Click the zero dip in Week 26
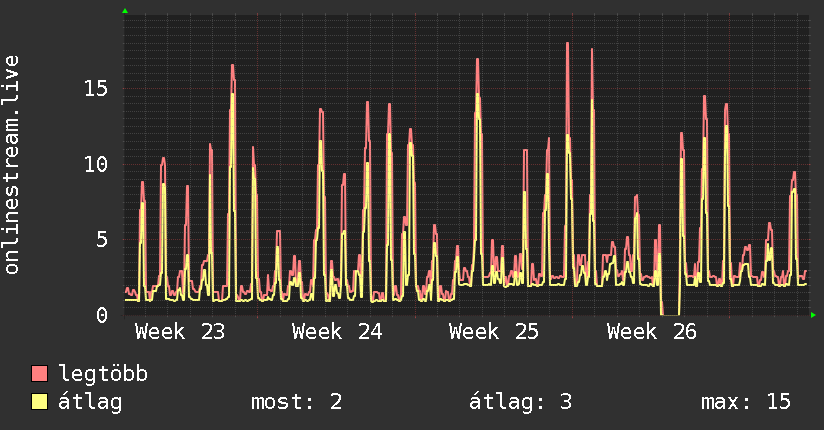 [x=670, y=314]
